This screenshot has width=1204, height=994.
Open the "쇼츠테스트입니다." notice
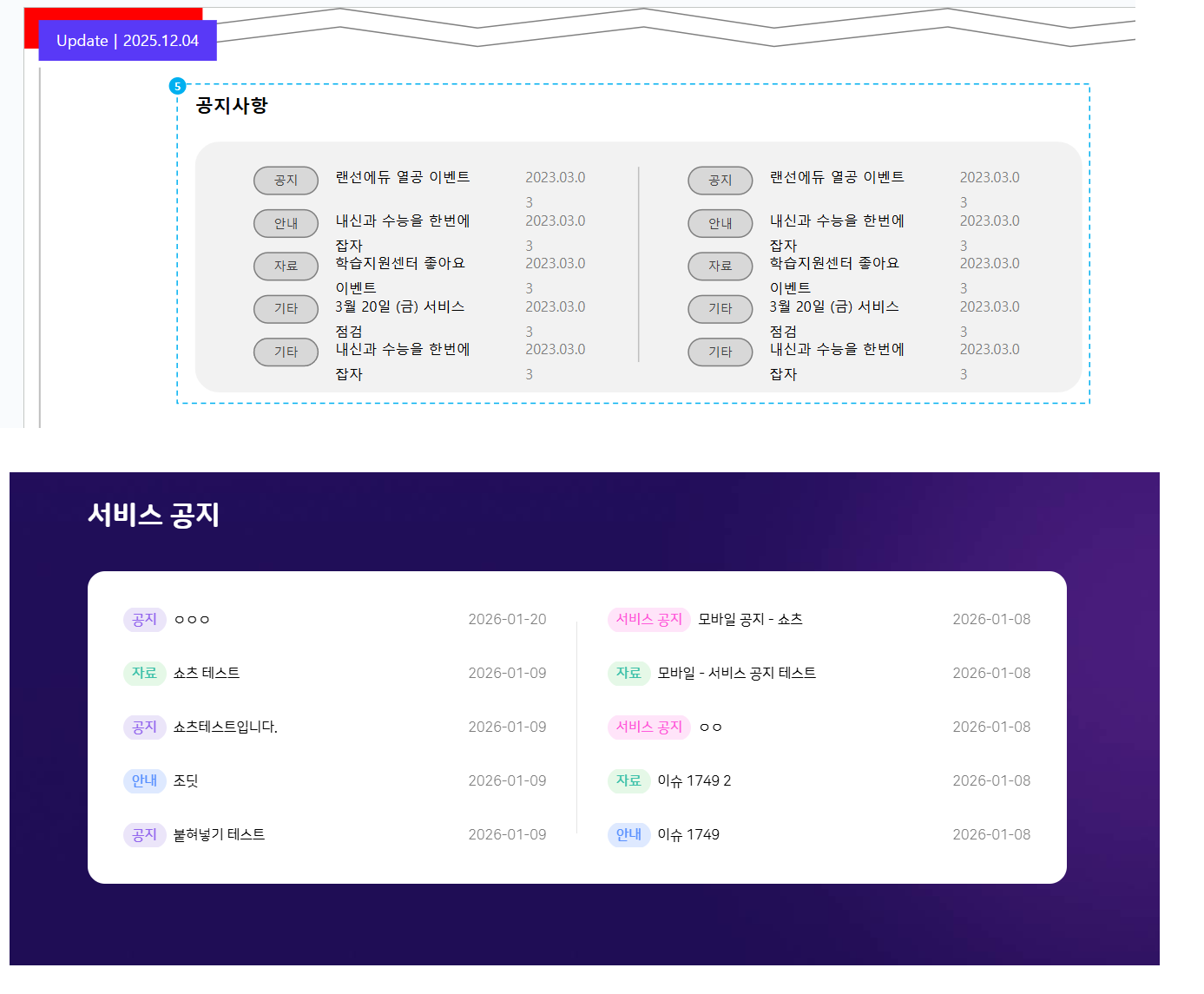(x=226, y=727)
